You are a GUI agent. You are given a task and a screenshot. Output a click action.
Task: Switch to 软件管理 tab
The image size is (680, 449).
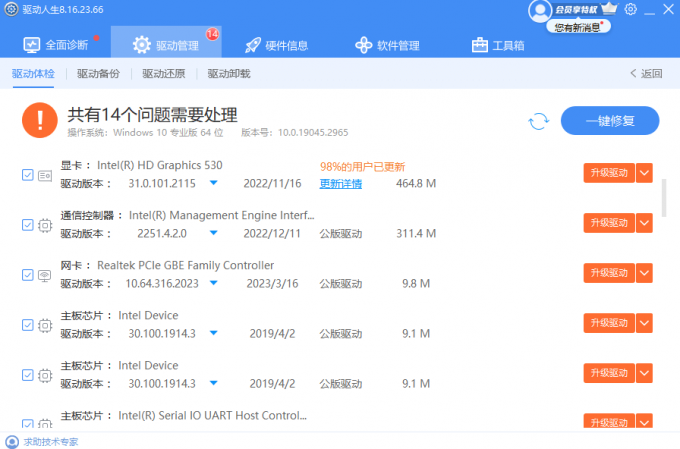coord(387,45)
